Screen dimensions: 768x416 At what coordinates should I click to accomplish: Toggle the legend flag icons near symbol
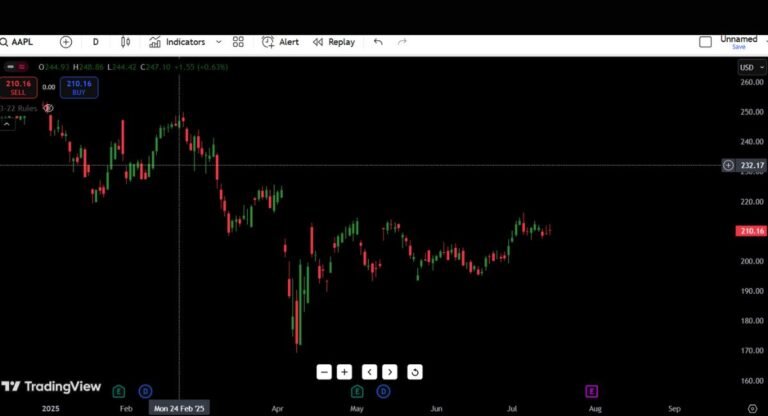coord(16,67)
